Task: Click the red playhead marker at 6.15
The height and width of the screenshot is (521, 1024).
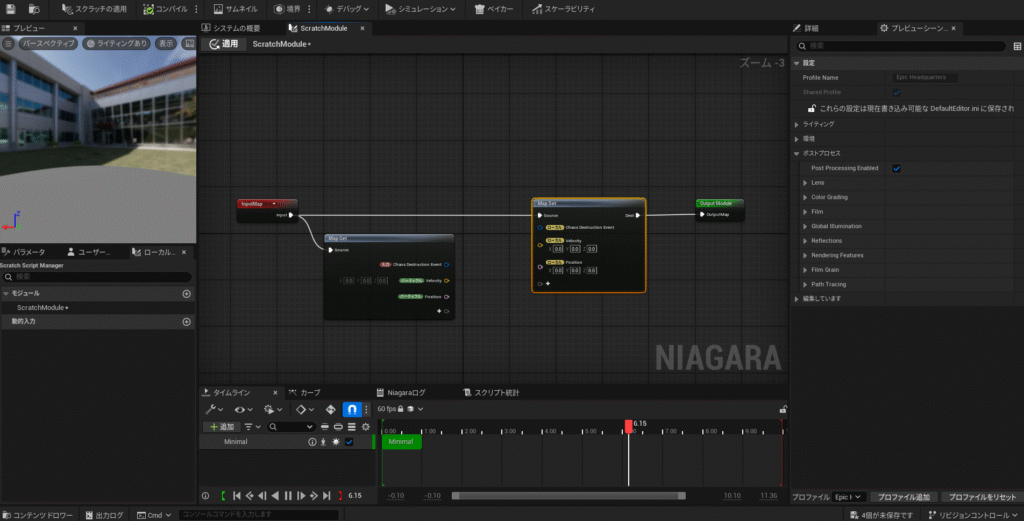Action: pos(628,426)
